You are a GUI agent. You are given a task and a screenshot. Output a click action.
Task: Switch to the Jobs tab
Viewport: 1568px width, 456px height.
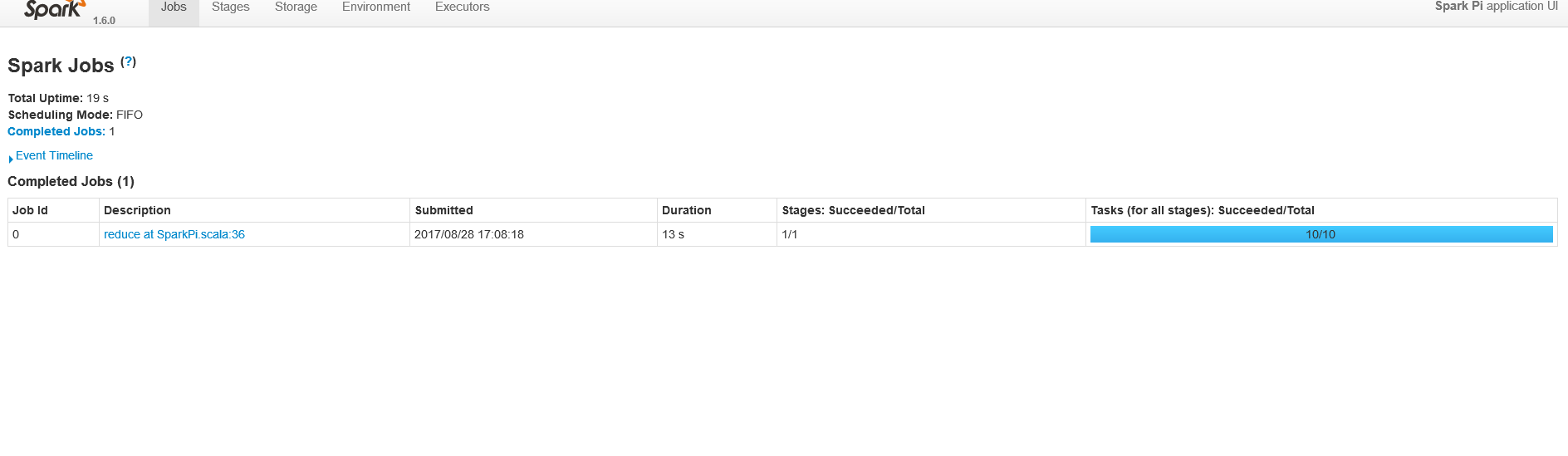pos(174,7)
